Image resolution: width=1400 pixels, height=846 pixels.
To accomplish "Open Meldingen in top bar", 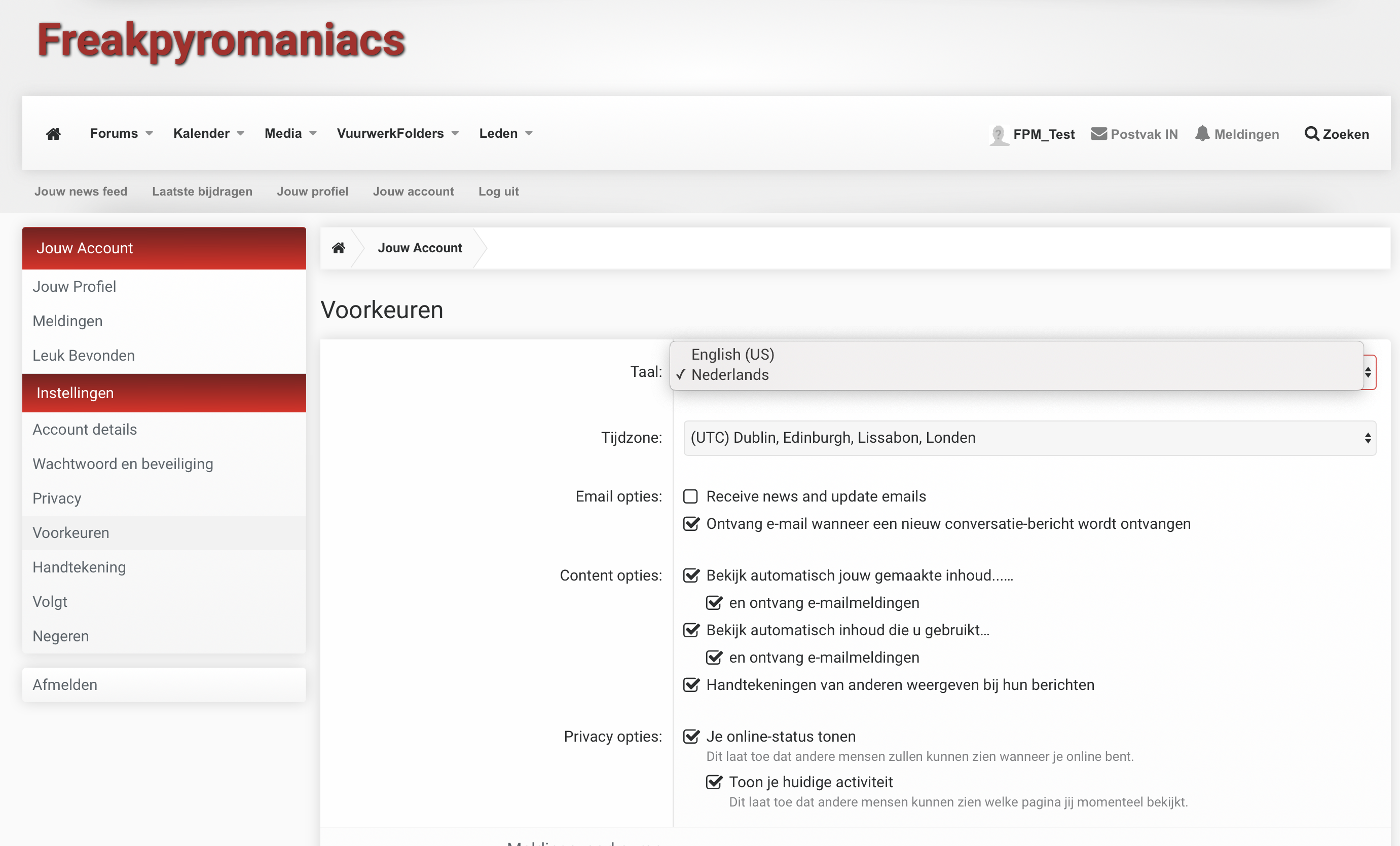I will point(1246,135).
